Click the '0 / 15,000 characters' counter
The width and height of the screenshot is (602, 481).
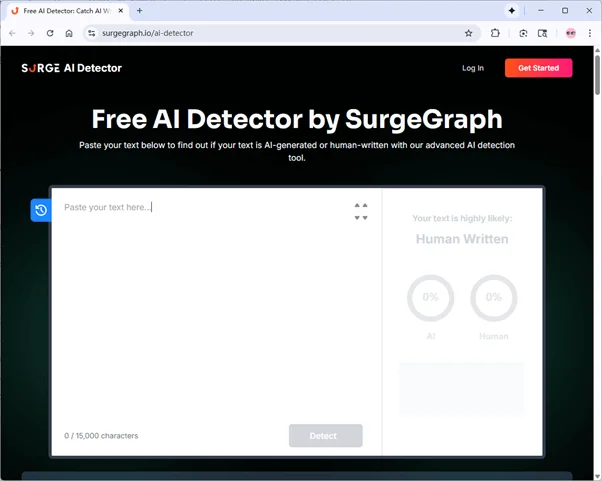[x=101, y=436]
